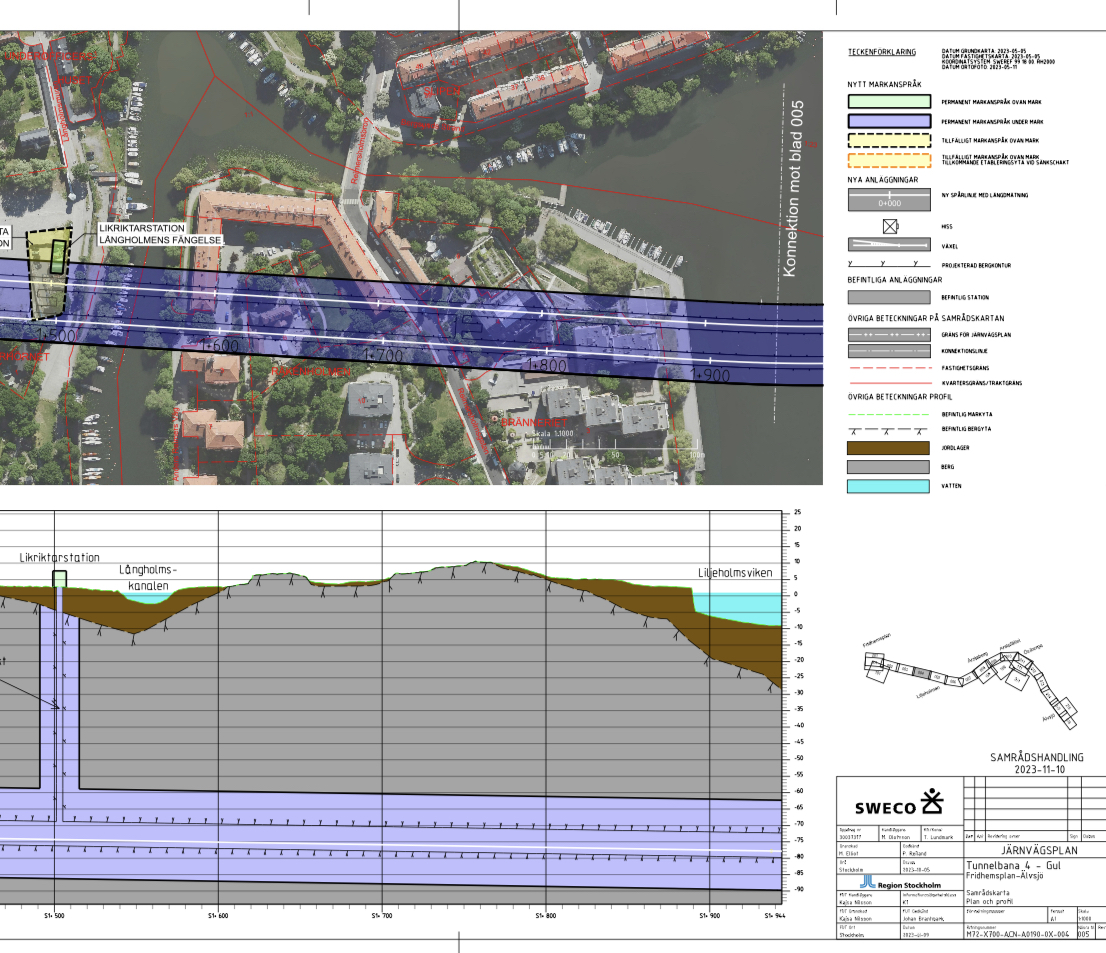Click the cyan Vatten legend swatch
The image size is (1106, 953).
pos(889,486)
